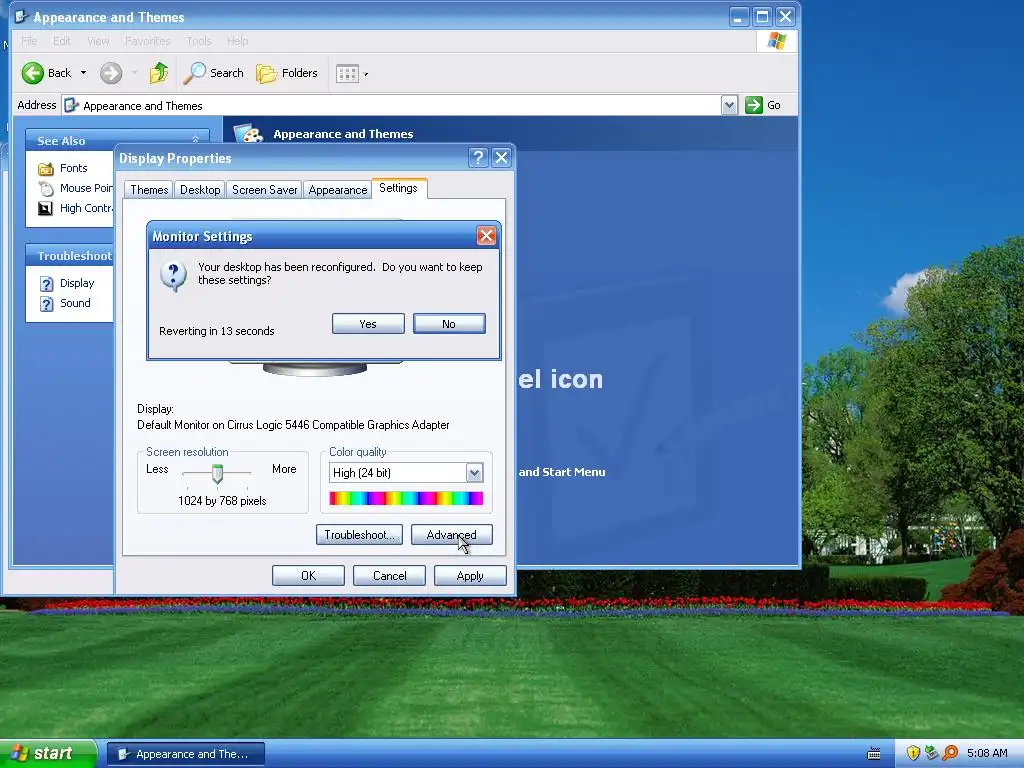Click the taskbar clock

987,754
